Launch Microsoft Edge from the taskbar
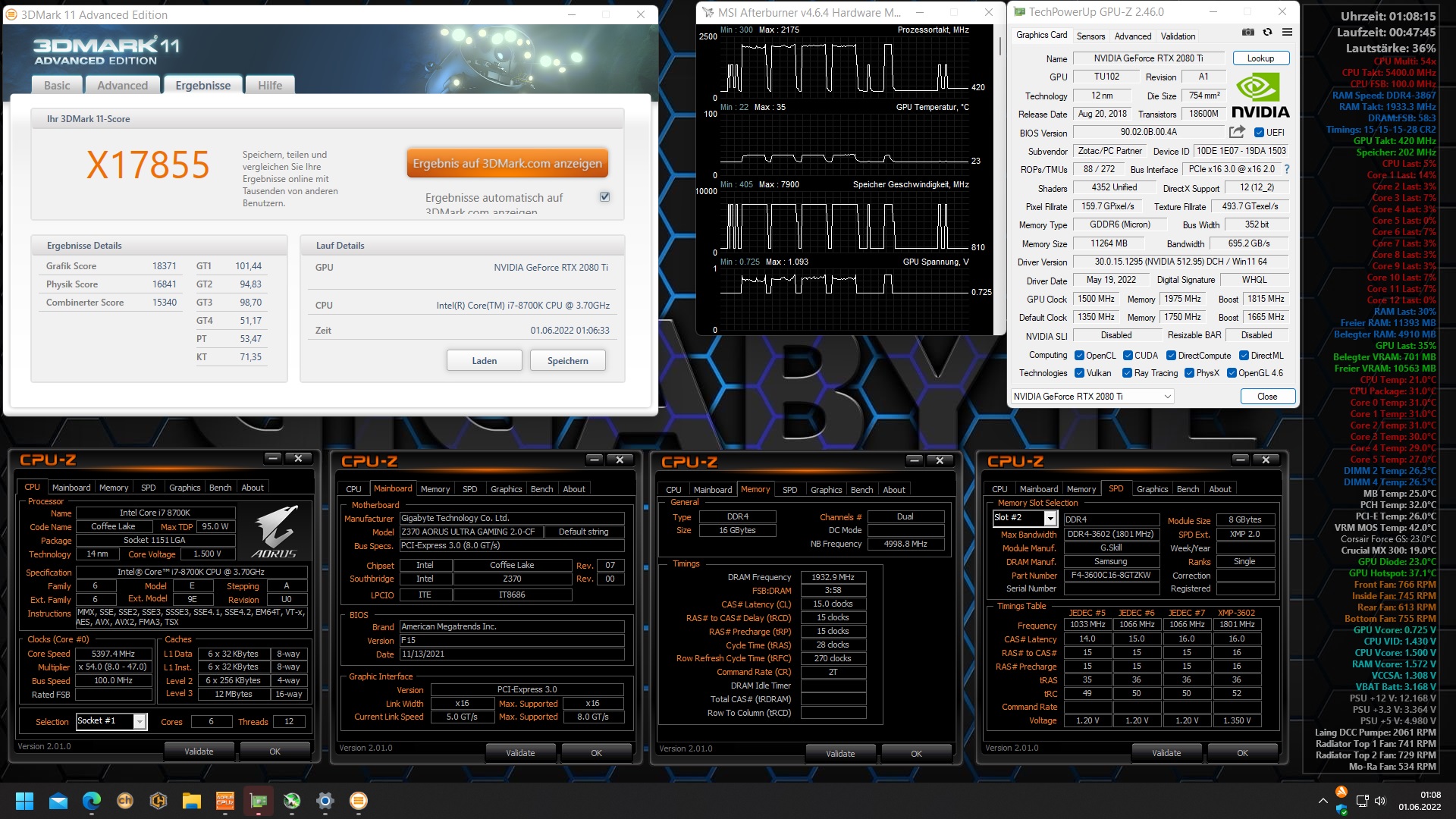The height and width of the screenshot is (819, 1456). 92,801
